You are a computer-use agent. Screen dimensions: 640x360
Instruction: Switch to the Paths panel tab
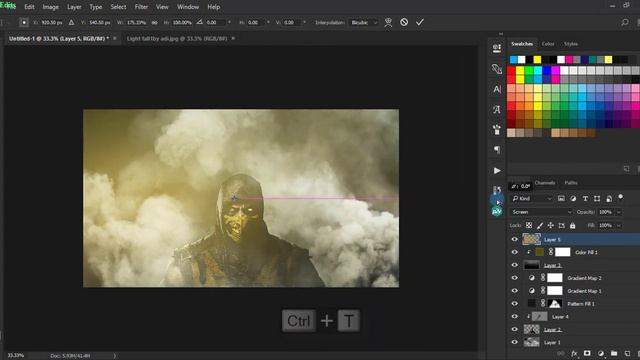(571, 183)
